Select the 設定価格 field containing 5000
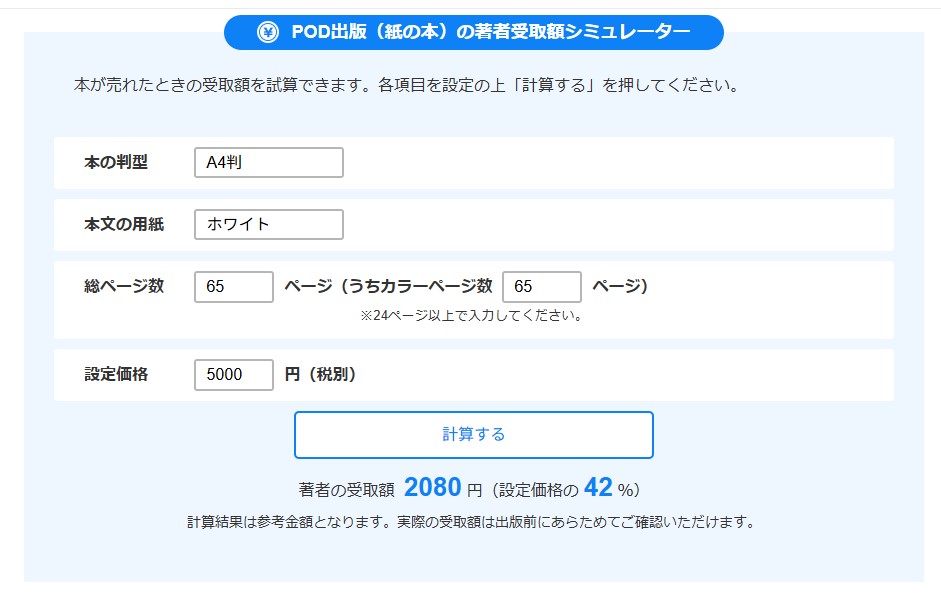Viewport: 941px width, 596px height. [x=233, y=375]
